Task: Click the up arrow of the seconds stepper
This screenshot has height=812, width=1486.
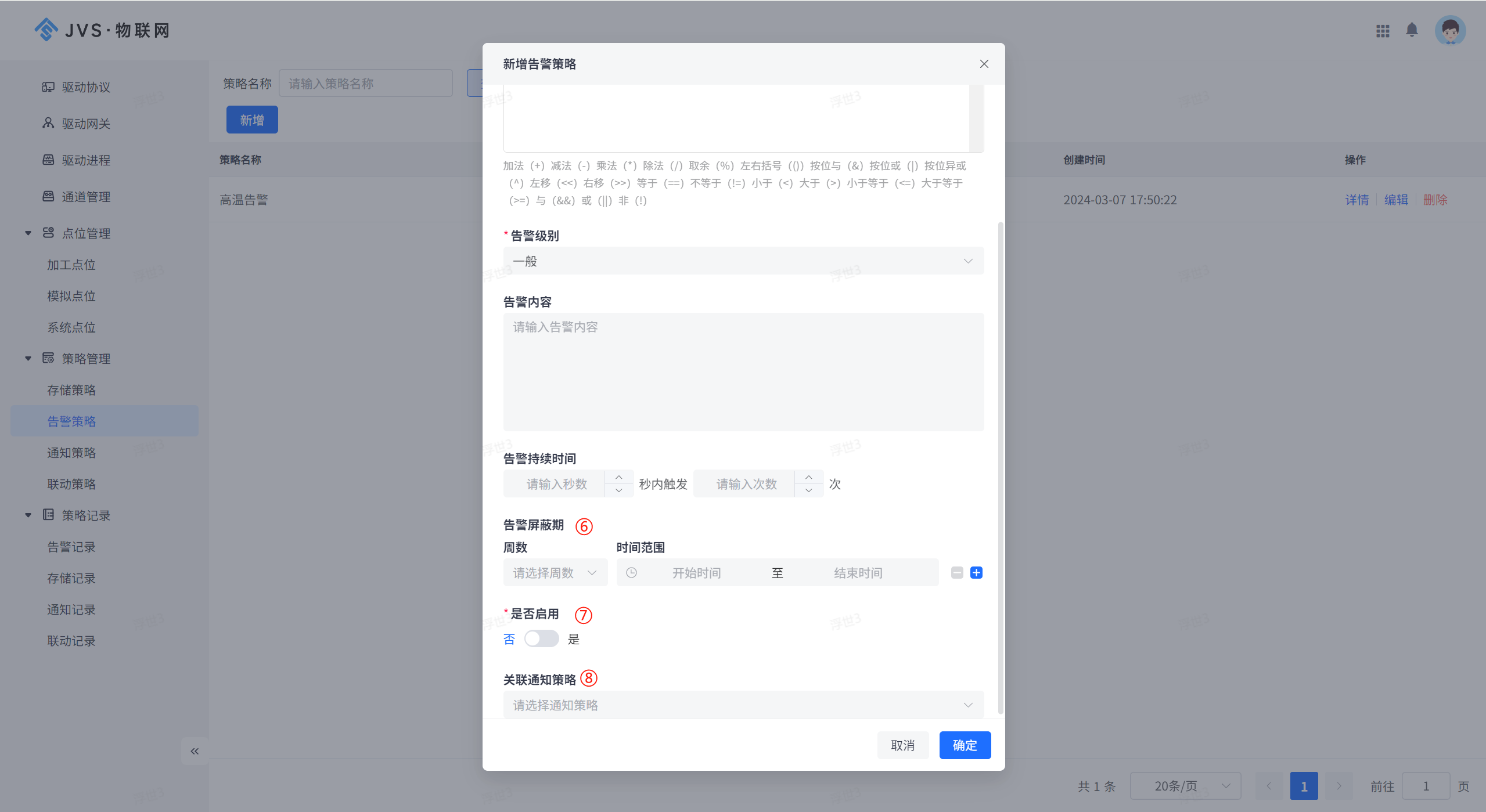Action: point(619,477)
